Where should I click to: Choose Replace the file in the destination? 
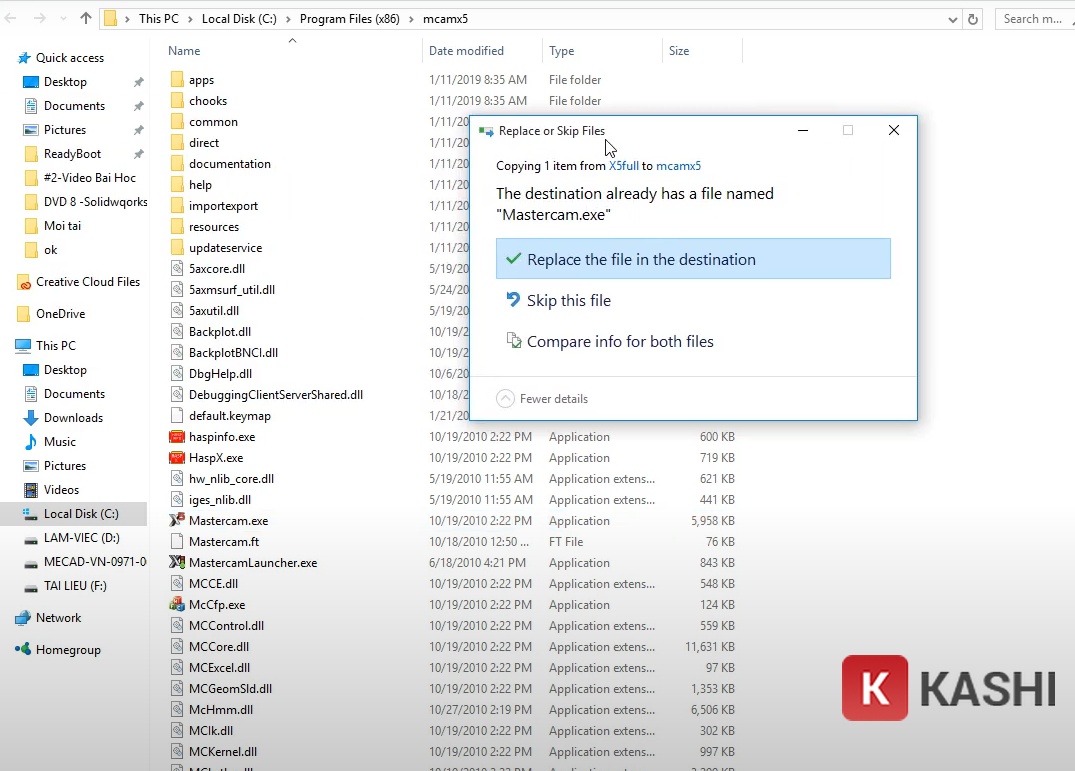click(638, 258)
